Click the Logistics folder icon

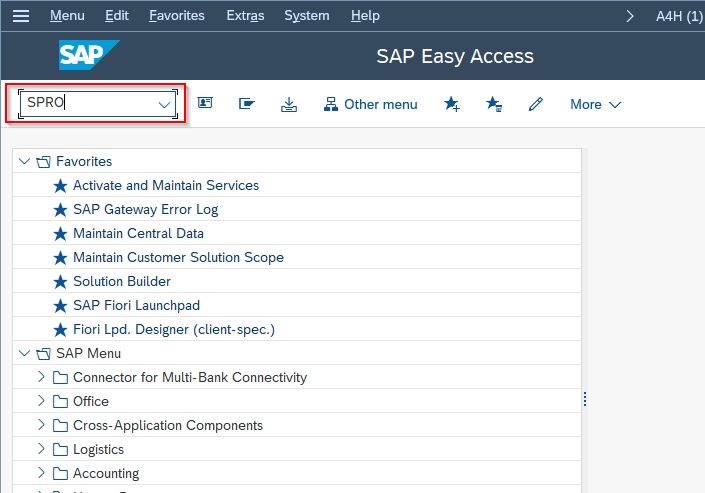coord(60,449)
